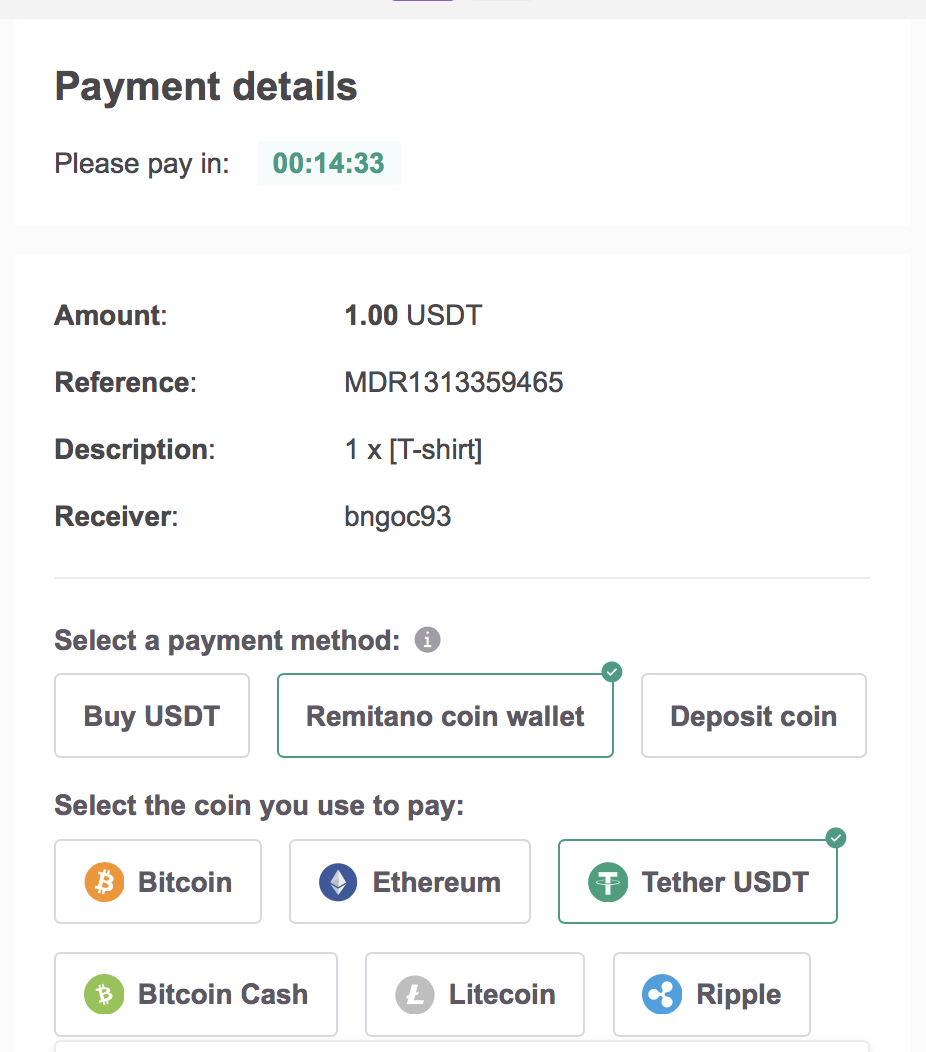Viewport: 926px width, 1052px height.
Task: Click the Bitcoin Cash green icon
Action: 103,994
